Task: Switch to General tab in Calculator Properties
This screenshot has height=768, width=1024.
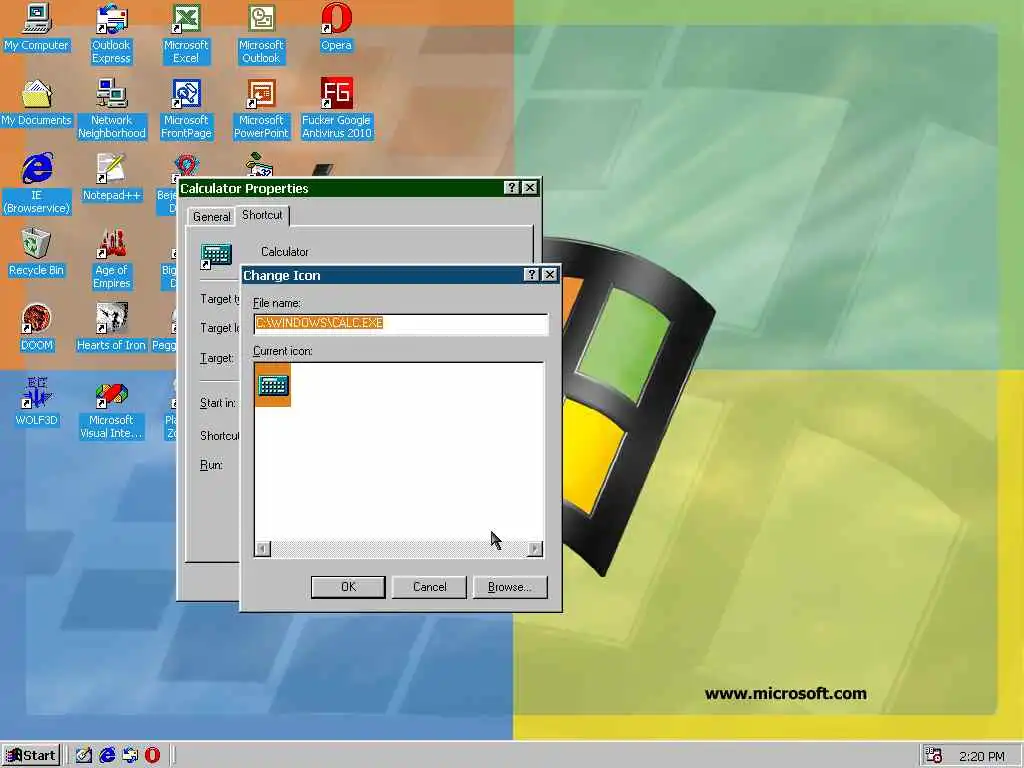Action: 212,217
